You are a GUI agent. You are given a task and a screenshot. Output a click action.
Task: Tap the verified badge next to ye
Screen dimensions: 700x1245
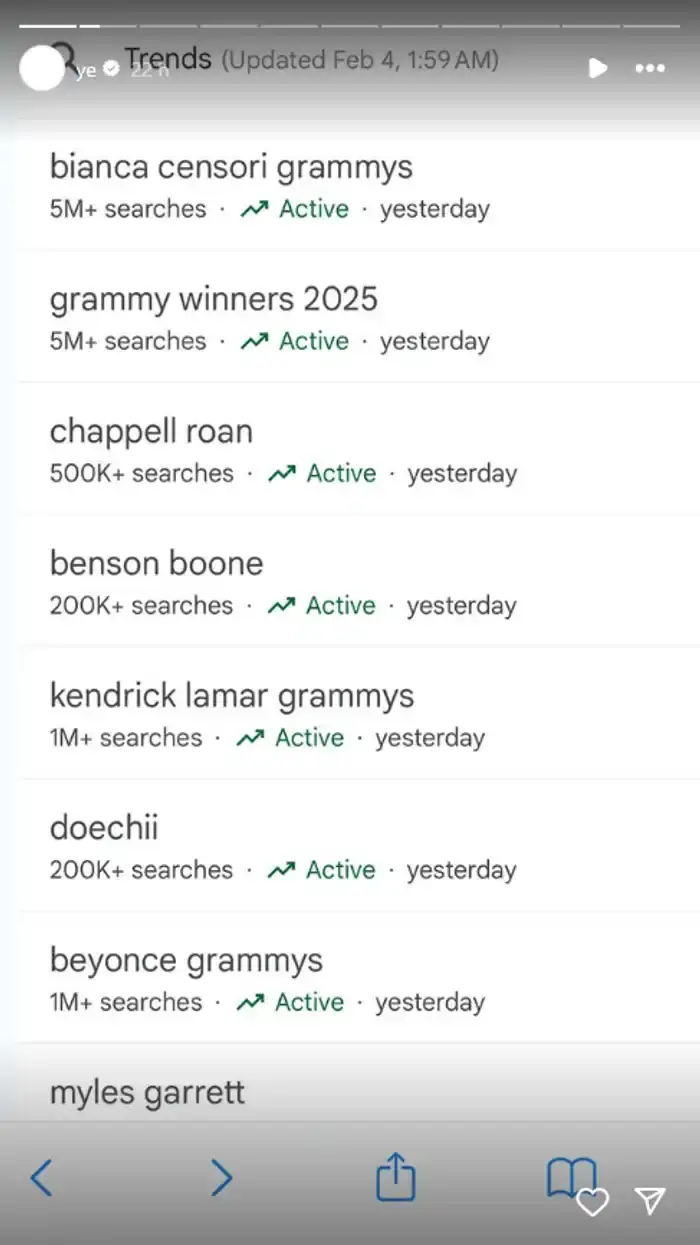click(112, 69)
